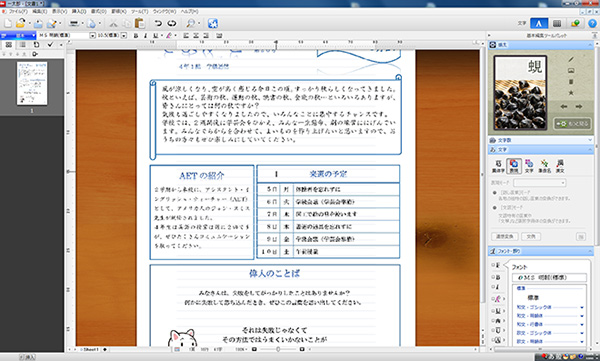
Task: Apply right alignment icon in format bar
Action: tap(206, 36)
